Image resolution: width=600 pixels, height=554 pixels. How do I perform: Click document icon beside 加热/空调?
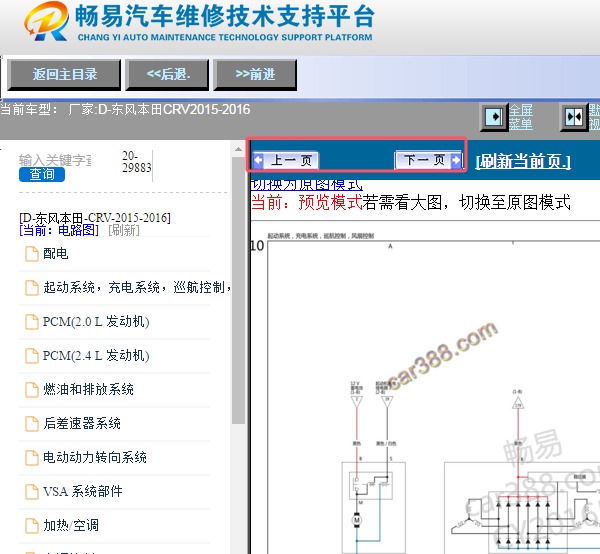pos(32,526)
